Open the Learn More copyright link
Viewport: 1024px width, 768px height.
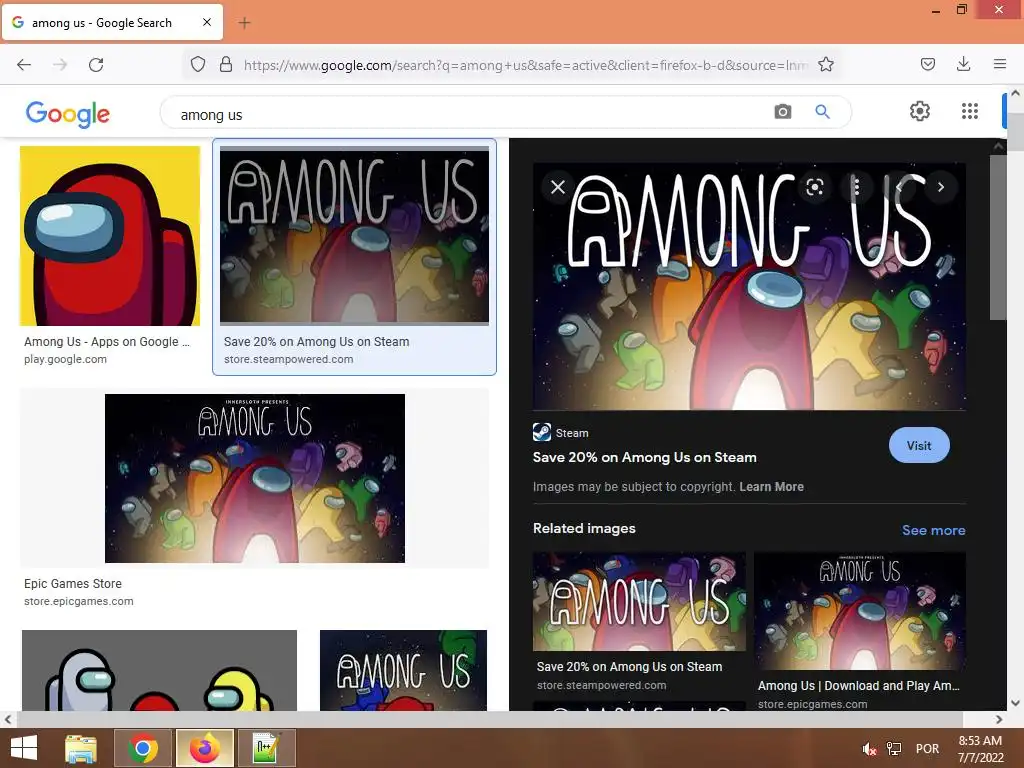[771, 487]
